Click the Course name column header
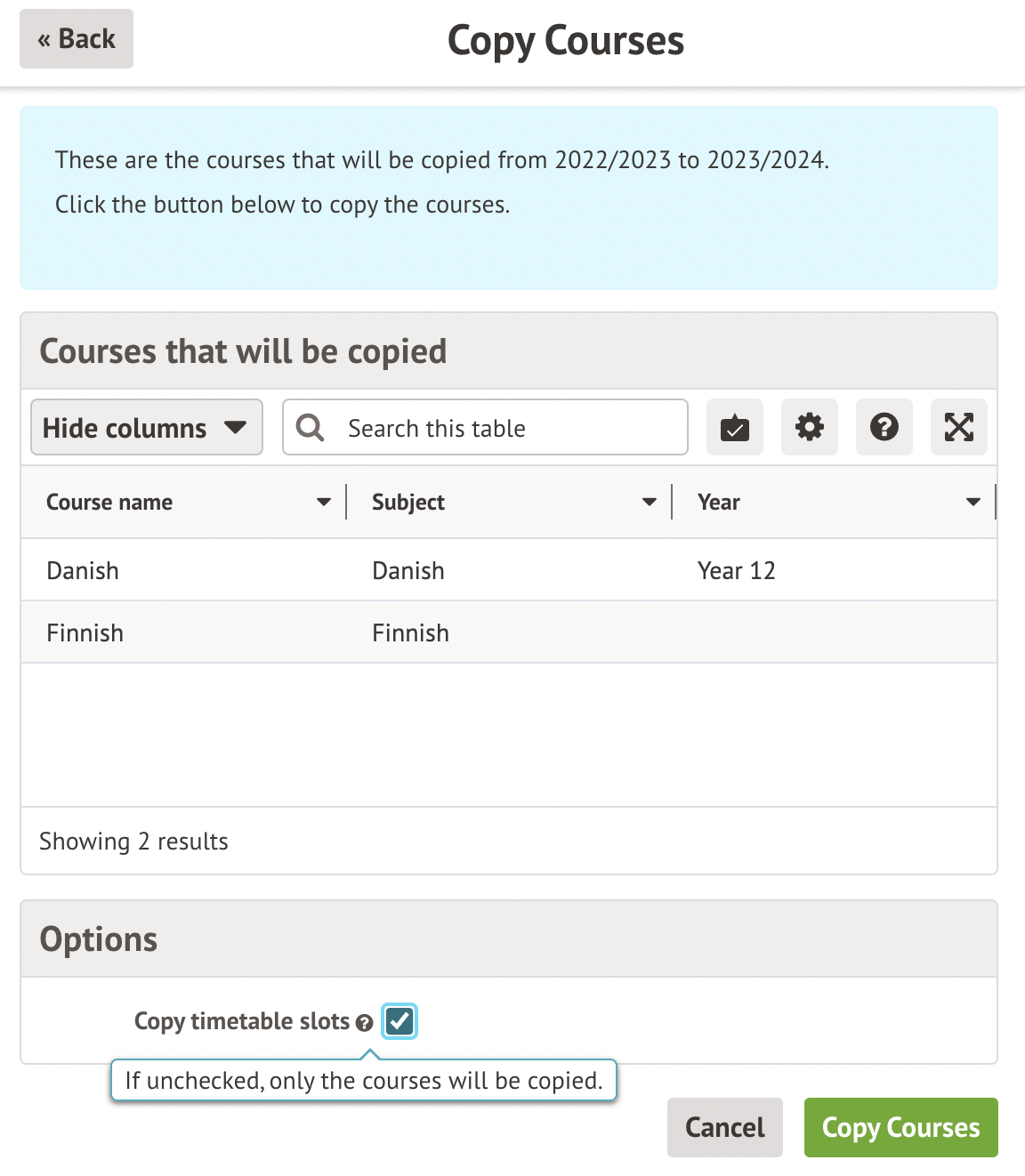 109,503
